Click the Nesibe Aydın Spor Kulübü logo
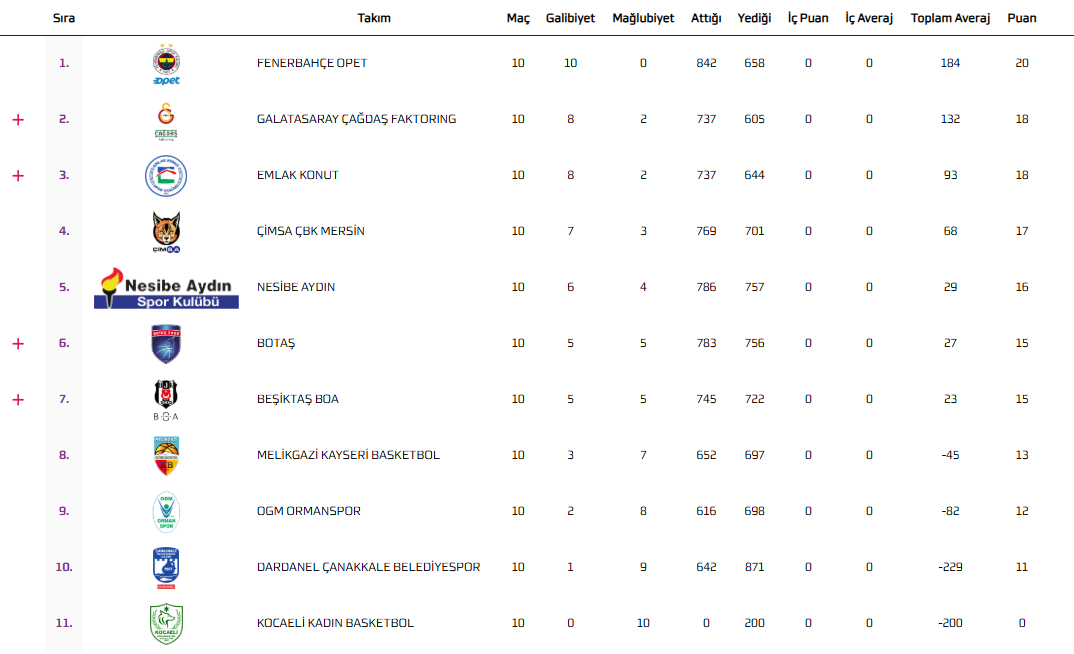This screenshot has width=1074, height=654. pos(166,288)
